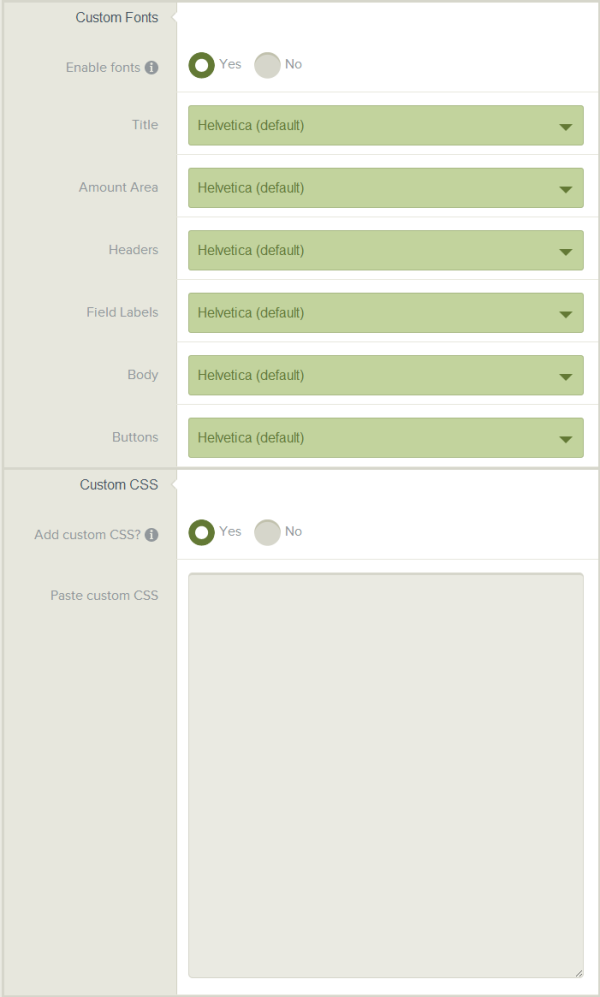Click the arrow on the Buttons dropdown

point(566,439)
